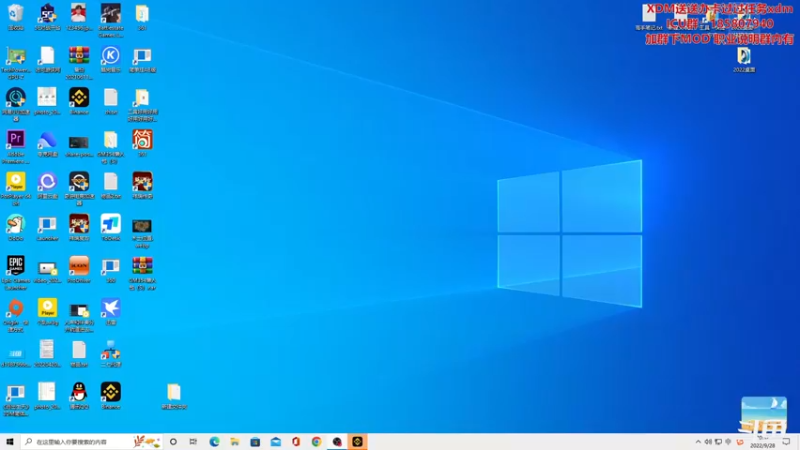Open the Mail app on the taskbar
The image size is (800, 450).
[276, 442]
